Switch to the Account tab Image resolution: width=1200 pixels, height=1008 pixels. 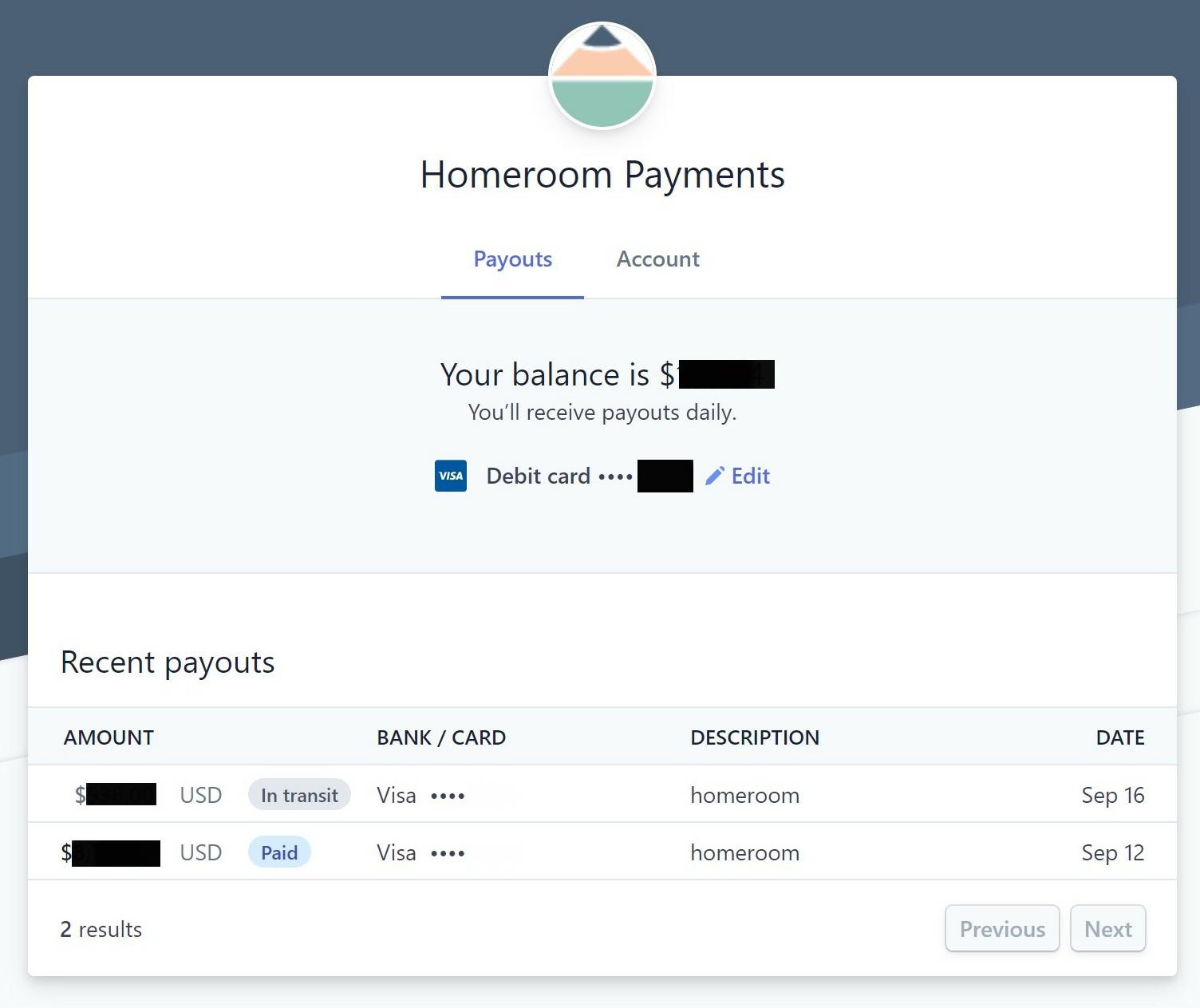pos(657,259)
